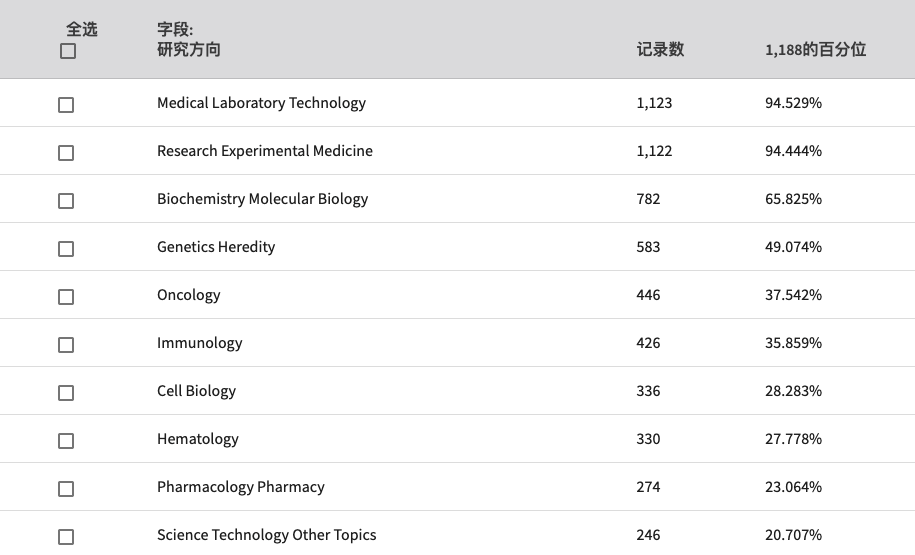This screenshot has height=555, width=915.
Task: Click the 记录数 column header
Action: point(660,49)
